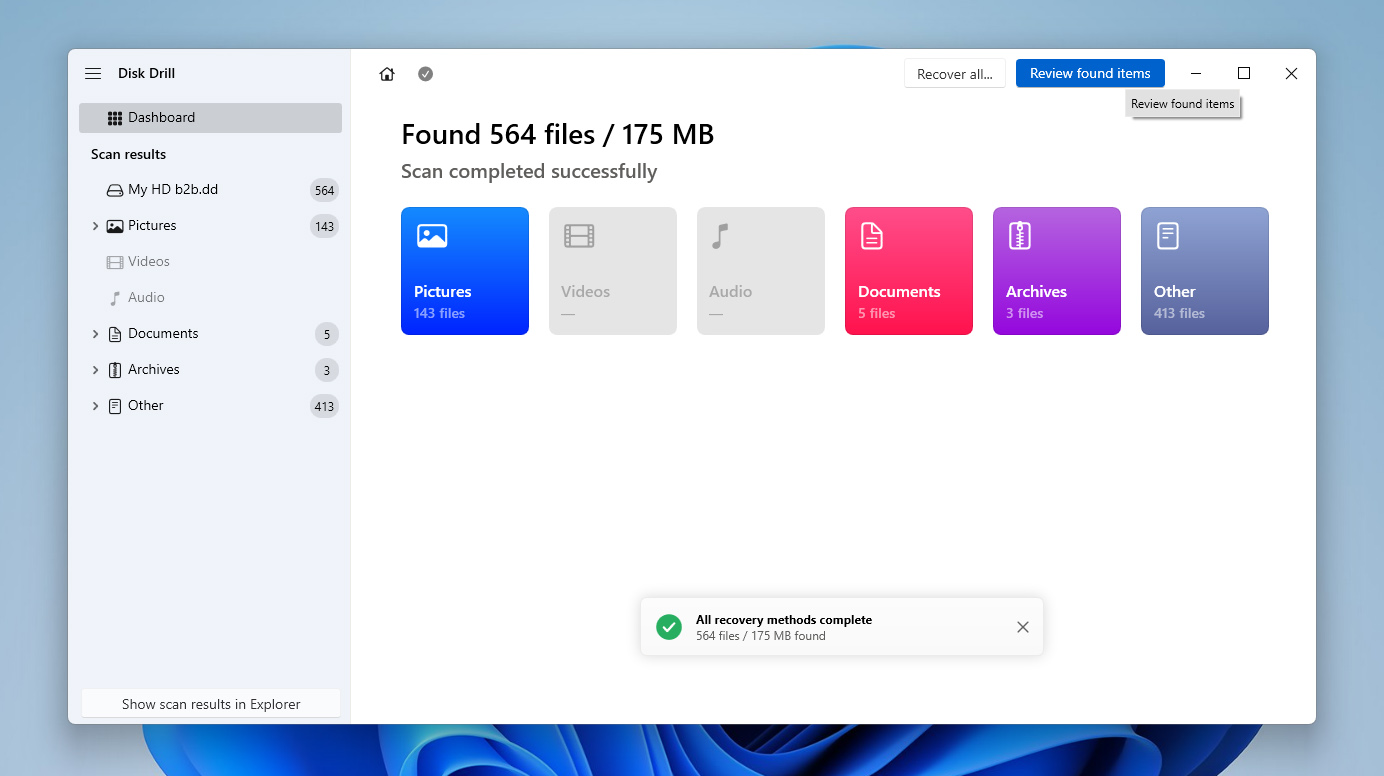
Task: Open My HD b2b.dd scan result
Action: coord(210,190)
